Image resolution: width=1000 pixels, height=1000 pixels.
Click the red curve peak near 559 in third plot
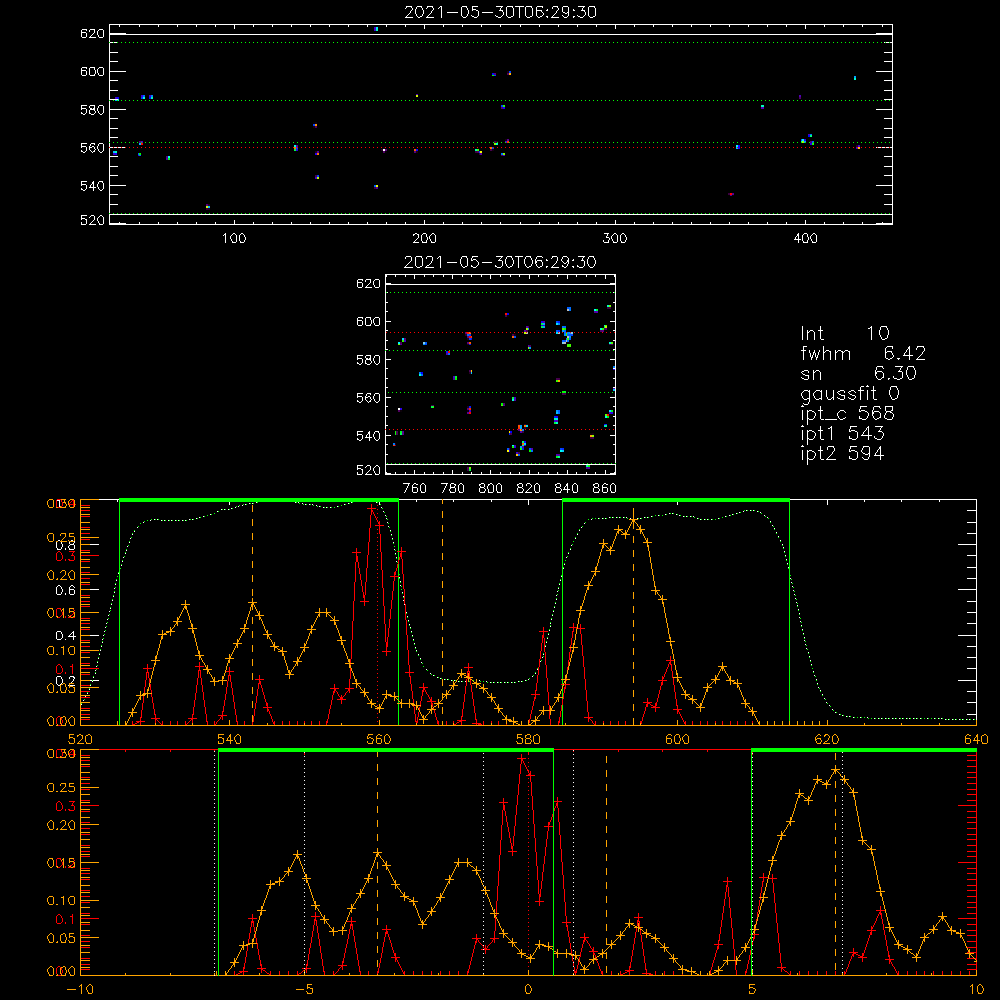tap(372, 508)
